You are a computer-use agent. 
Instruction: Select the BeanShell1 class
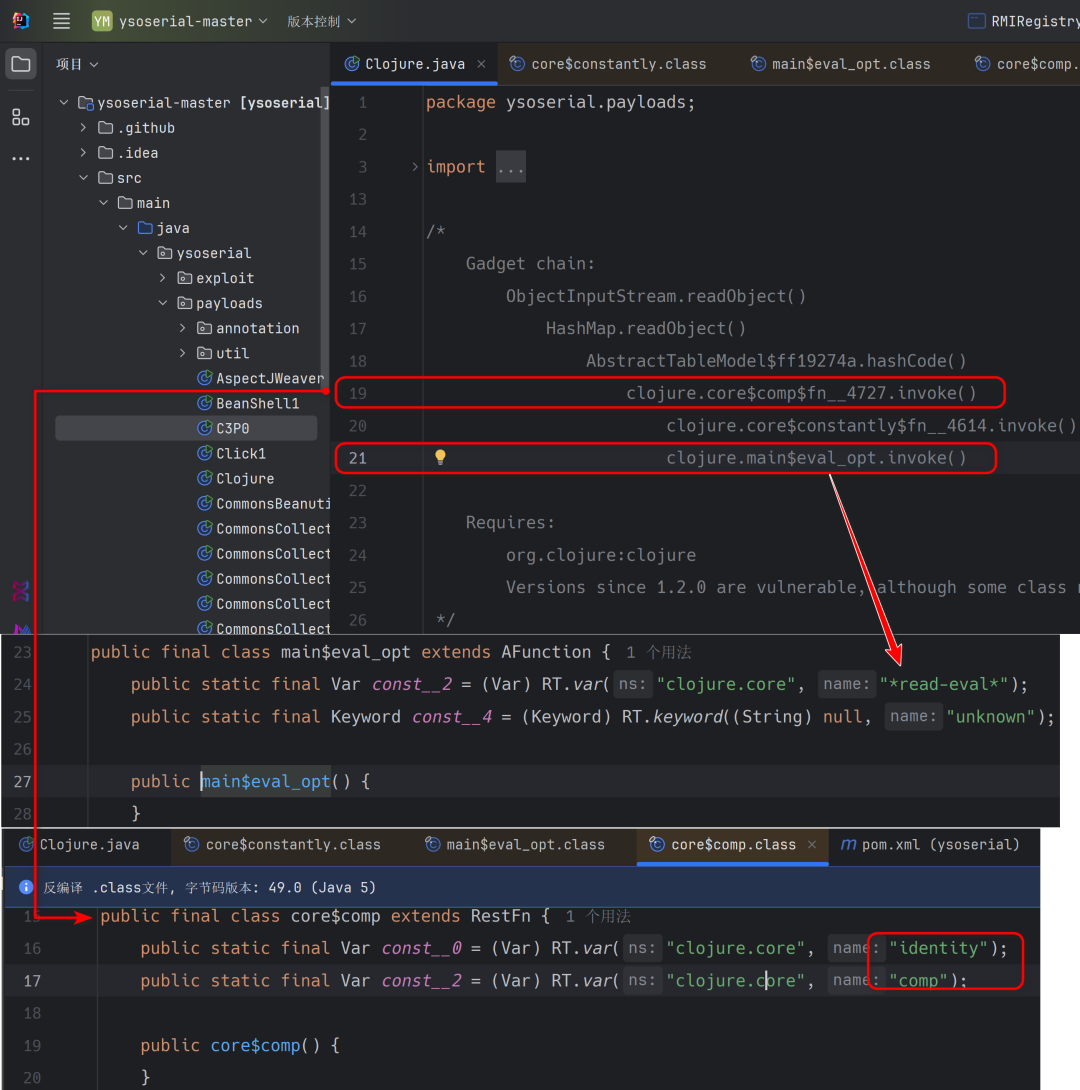pyautogui.click(x=248, y=403)
